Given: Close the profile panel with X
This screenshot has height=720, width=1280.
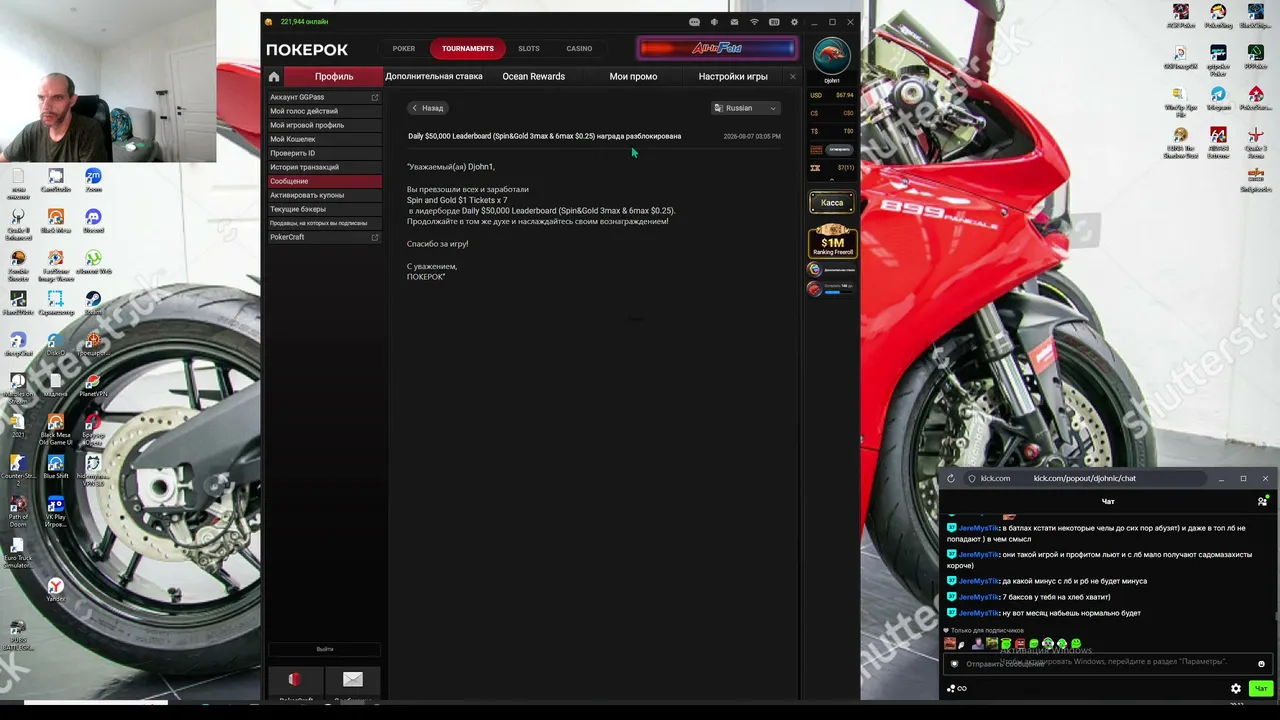Looking at the screenshot, I should (x=793, y=77).
